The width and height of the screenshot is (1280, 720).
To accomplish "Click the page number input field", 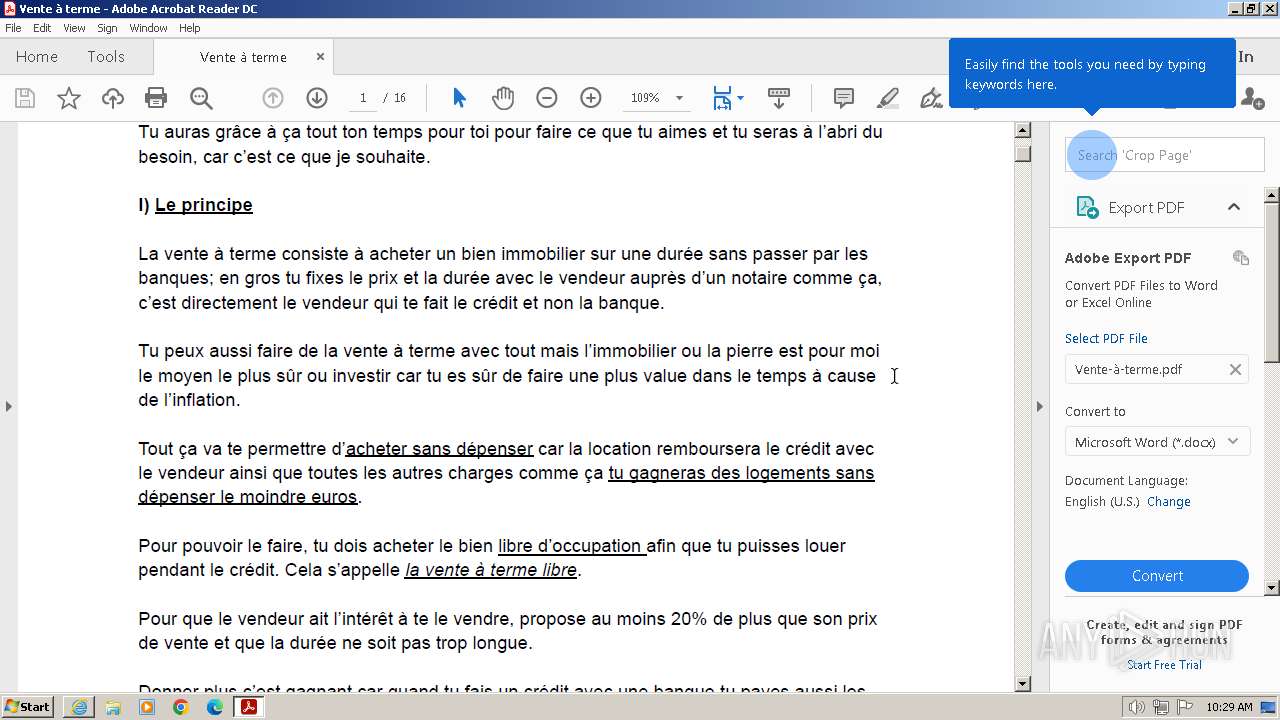I will click(x=363, y=98).
